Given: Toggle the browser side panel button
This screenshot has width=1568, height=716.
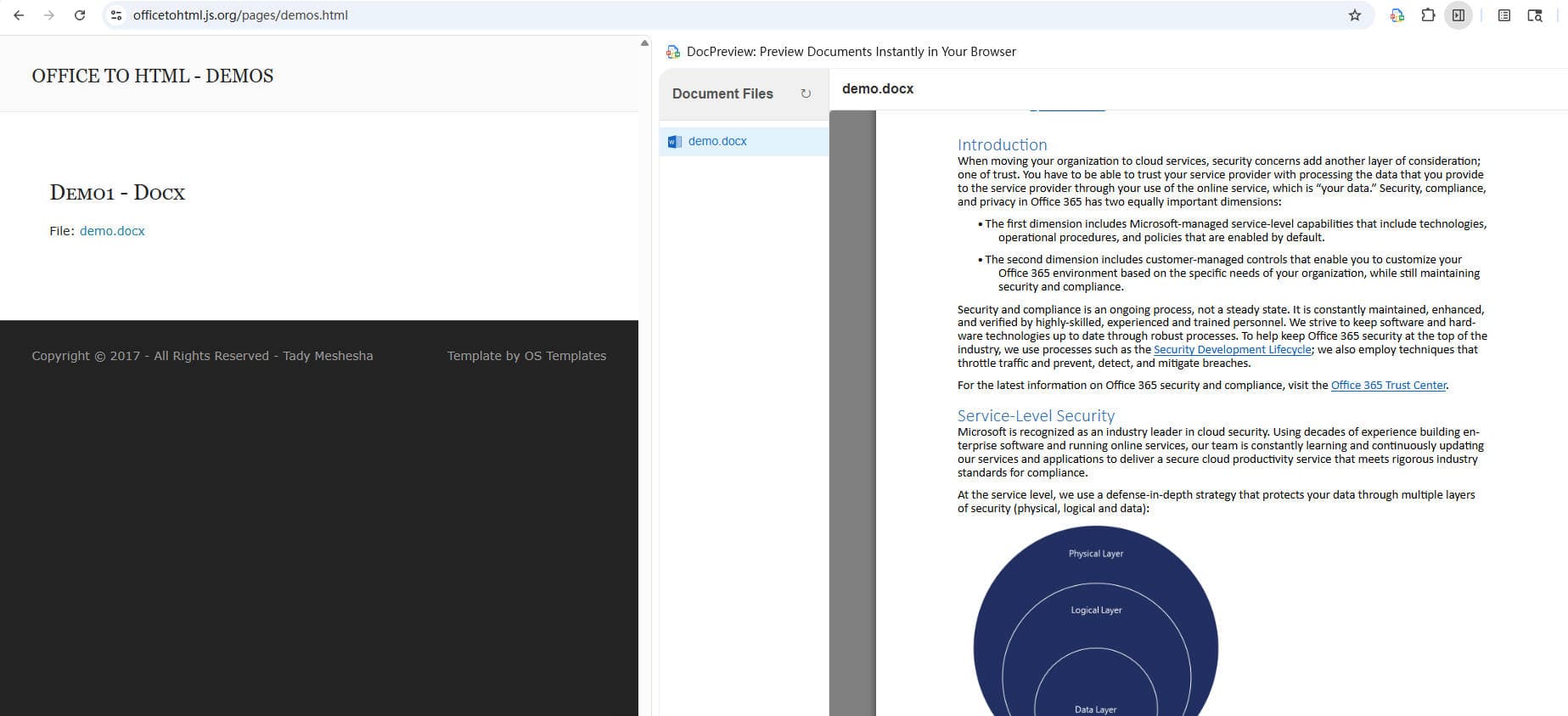Looking at the screenshot, I should pyautogui.click(x=1458, y=15).
